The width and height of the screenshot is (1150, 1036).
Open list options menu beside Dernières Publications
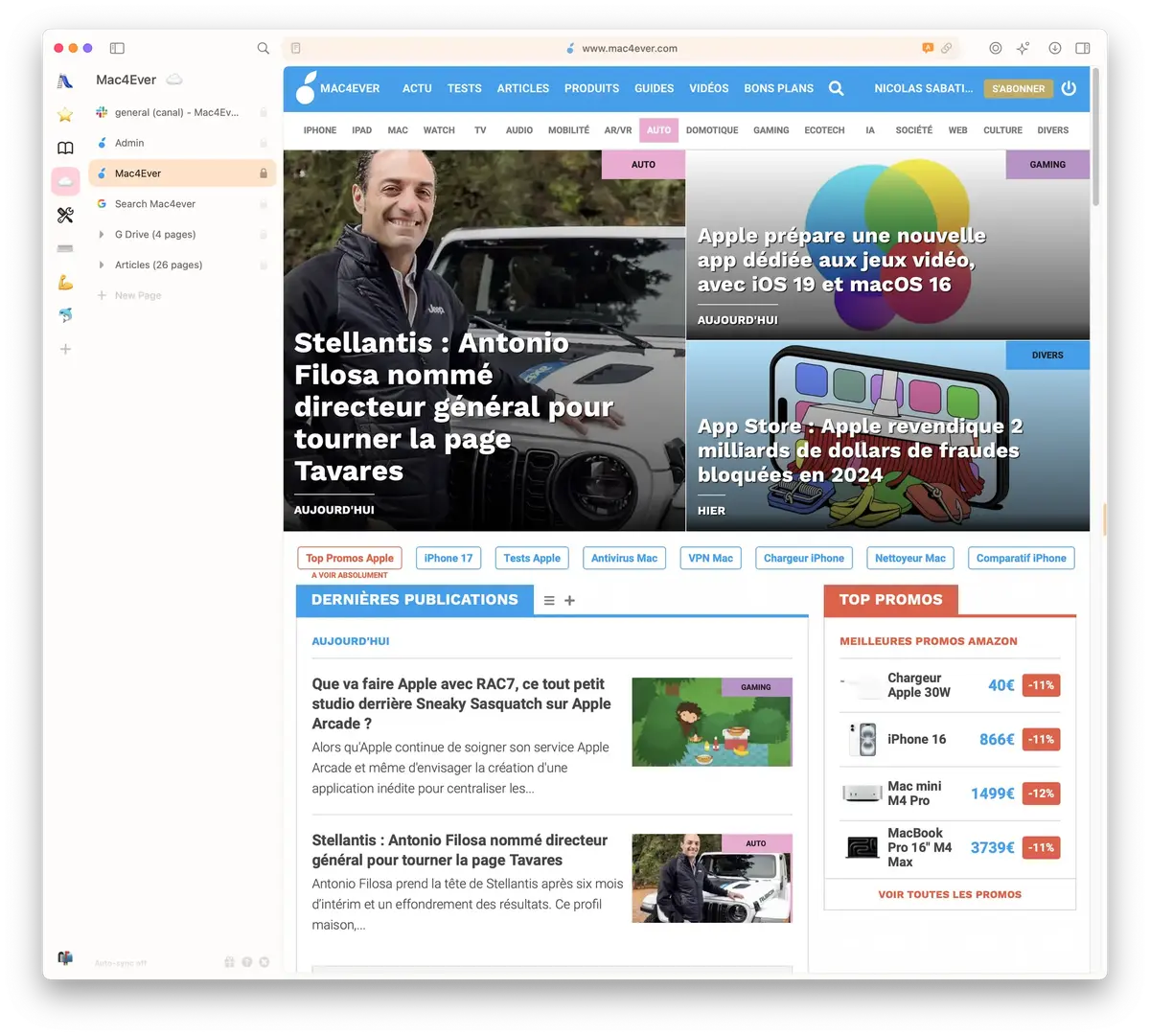tap(549, 601)
